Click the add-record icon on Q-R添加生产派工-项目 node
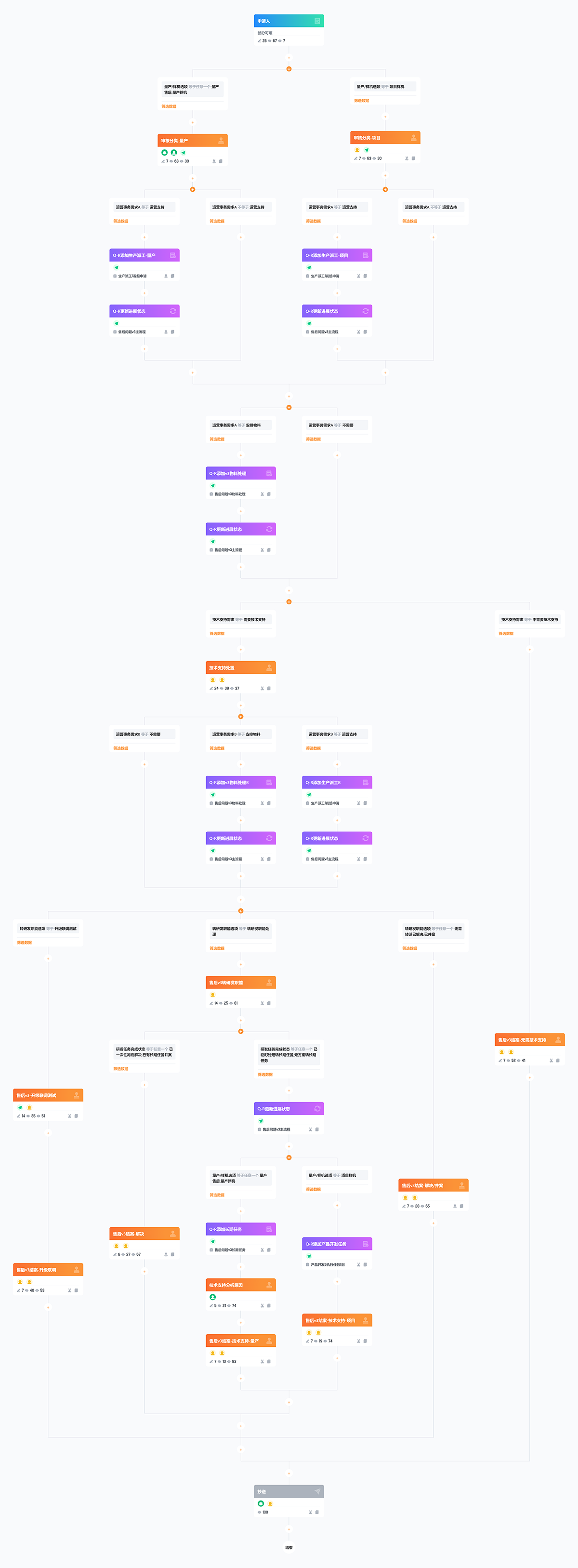This screenshot has width=578, height=1568. [x=365, y=256]
